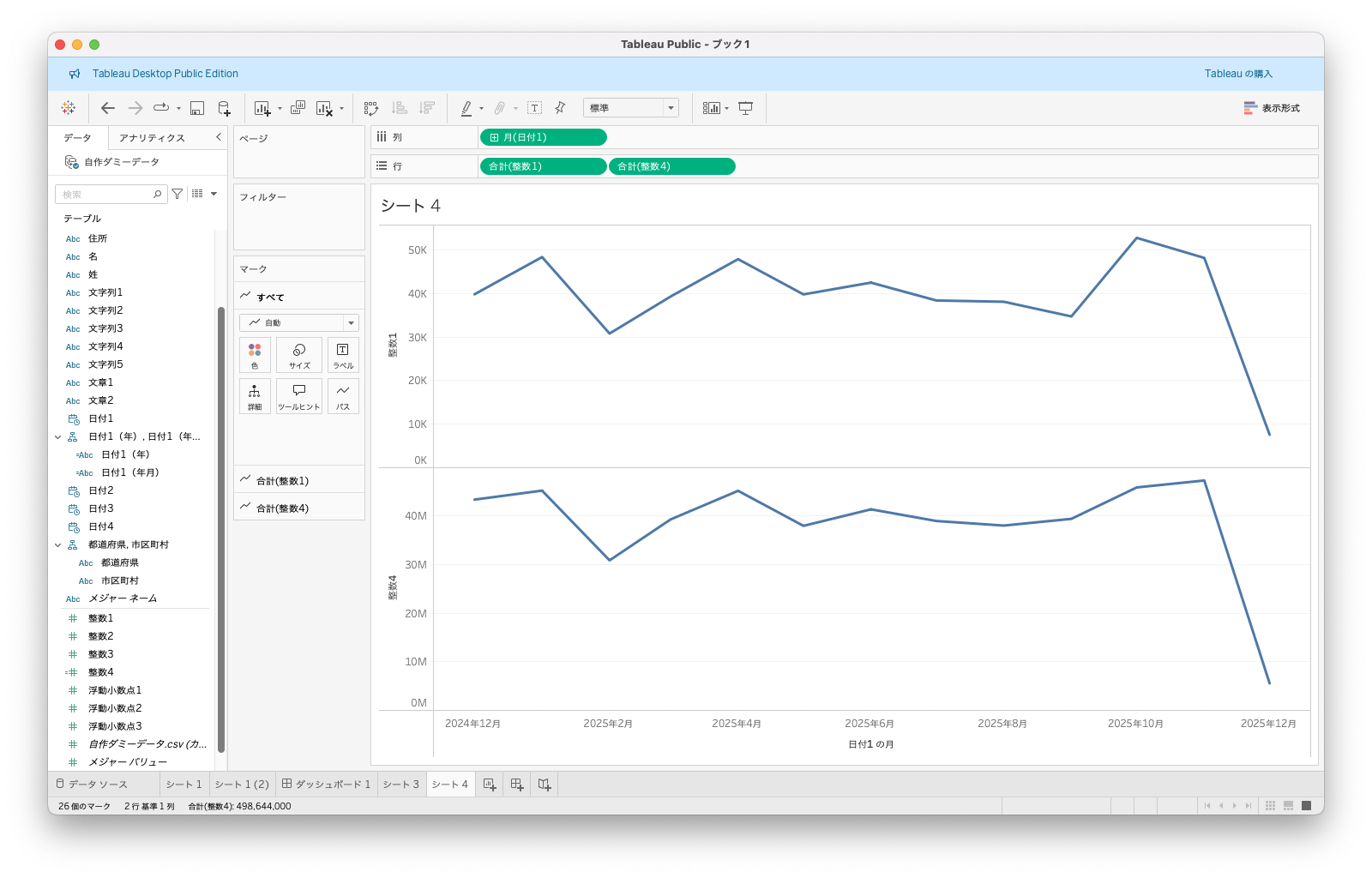
Task: Open the 表示形式 Show Me panel
Action: [x=1272, y=108]
